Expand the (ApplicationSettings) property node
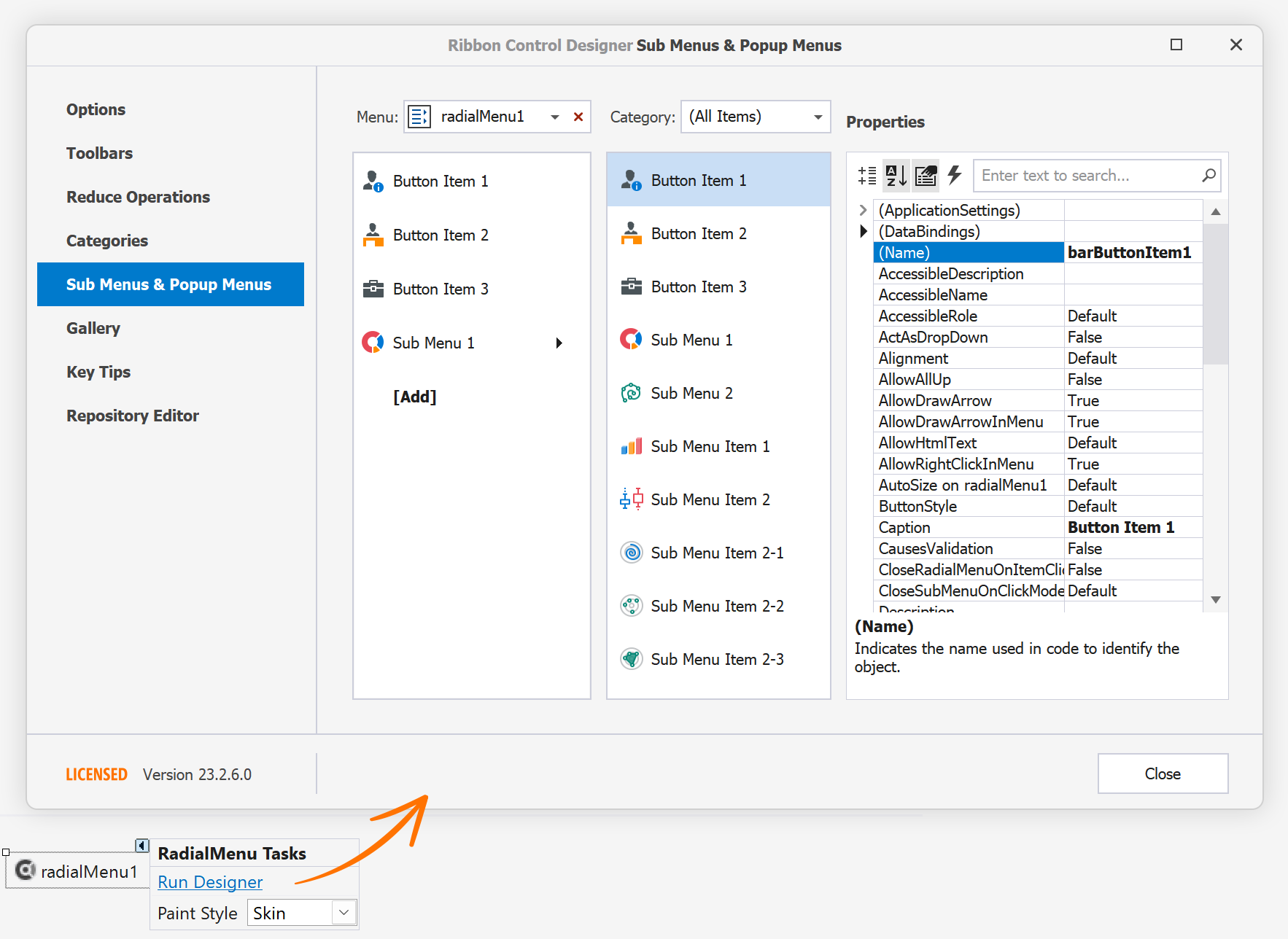 863,211
